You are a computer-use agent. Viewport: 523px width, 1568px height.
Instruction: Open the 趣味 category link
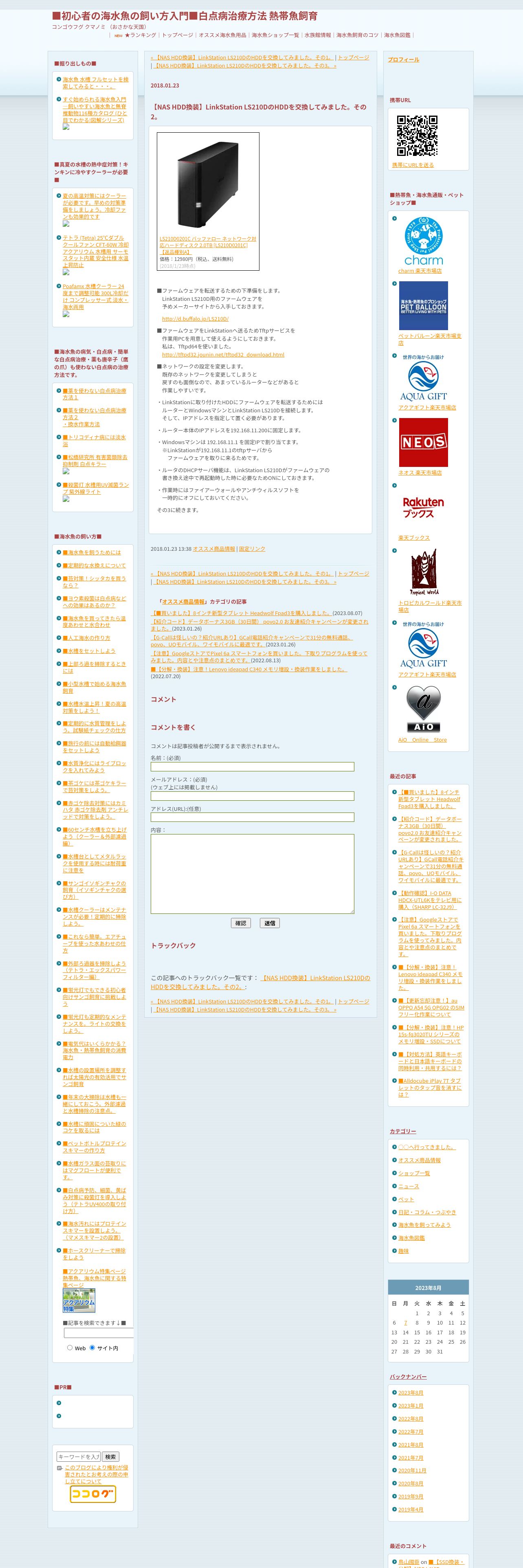(404, 1251)
